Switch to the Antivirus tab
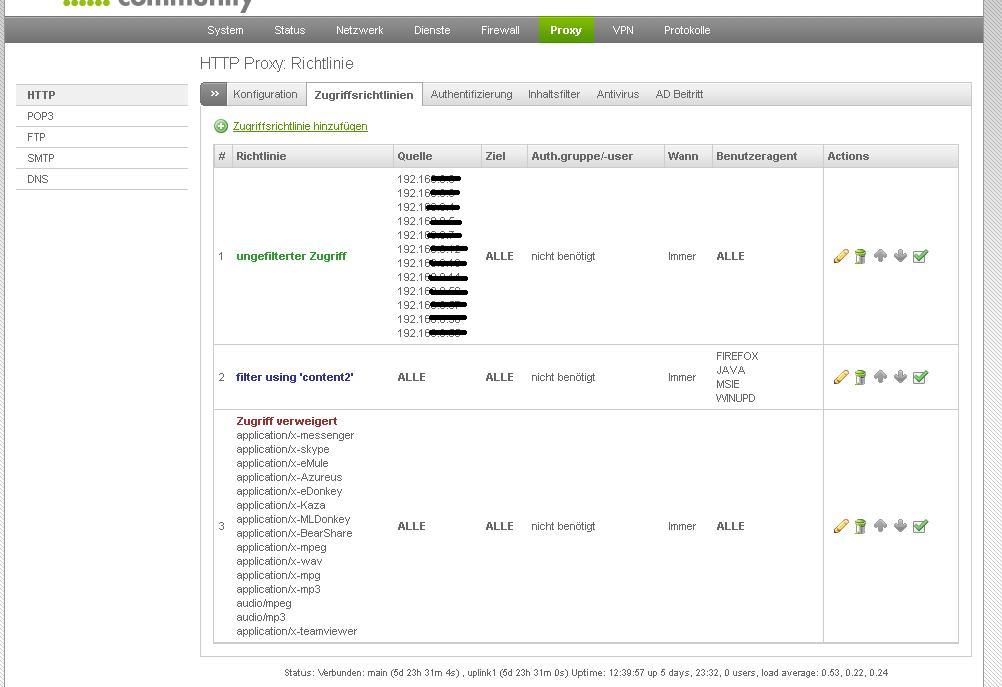The width and height of the screenshot is (1002, 687). pyautogui.click(x=617, y=94)
